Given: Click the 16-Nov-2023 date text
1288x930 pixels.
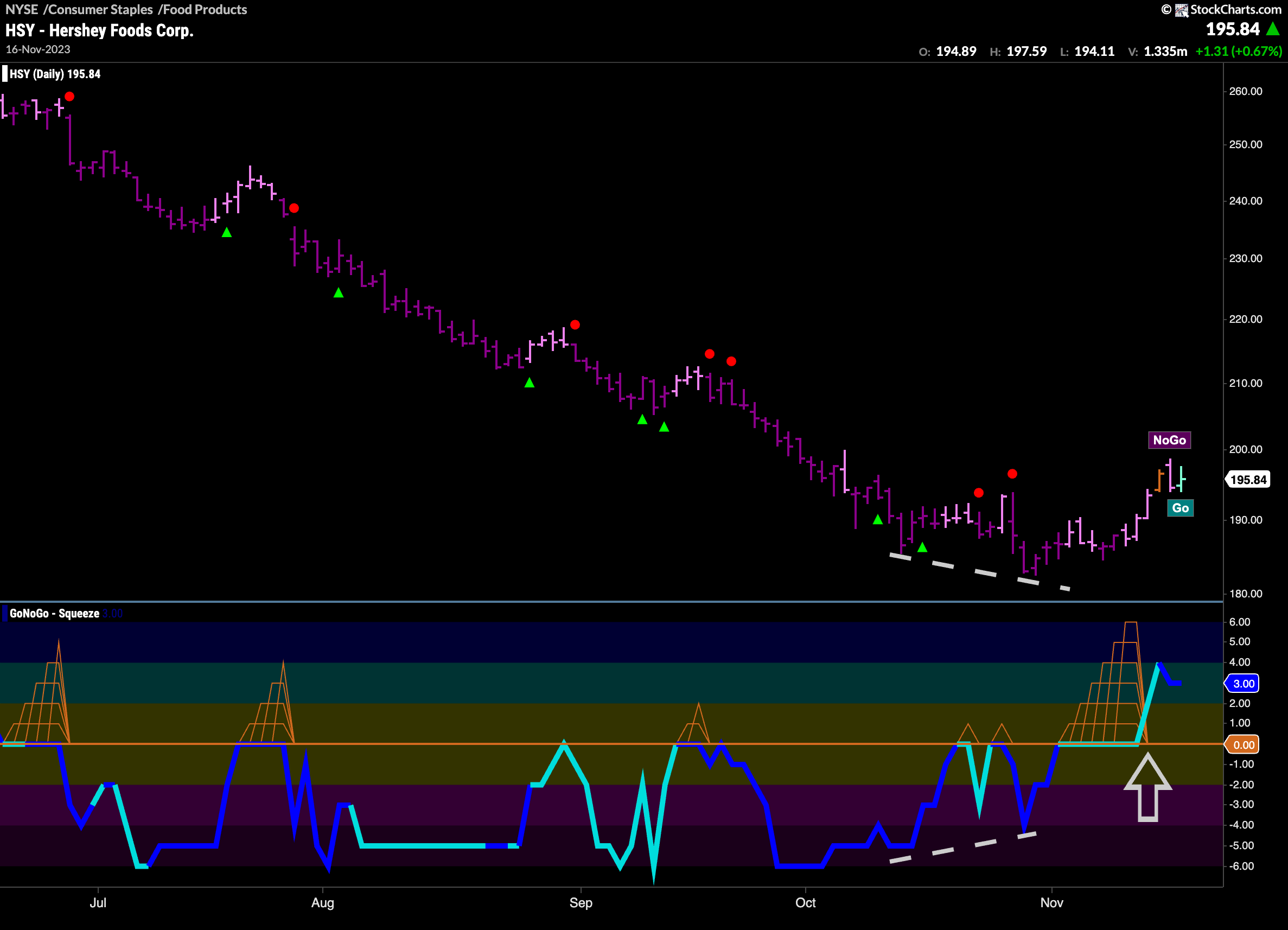Looking at the screenshot, I should (x=38, y=49).
